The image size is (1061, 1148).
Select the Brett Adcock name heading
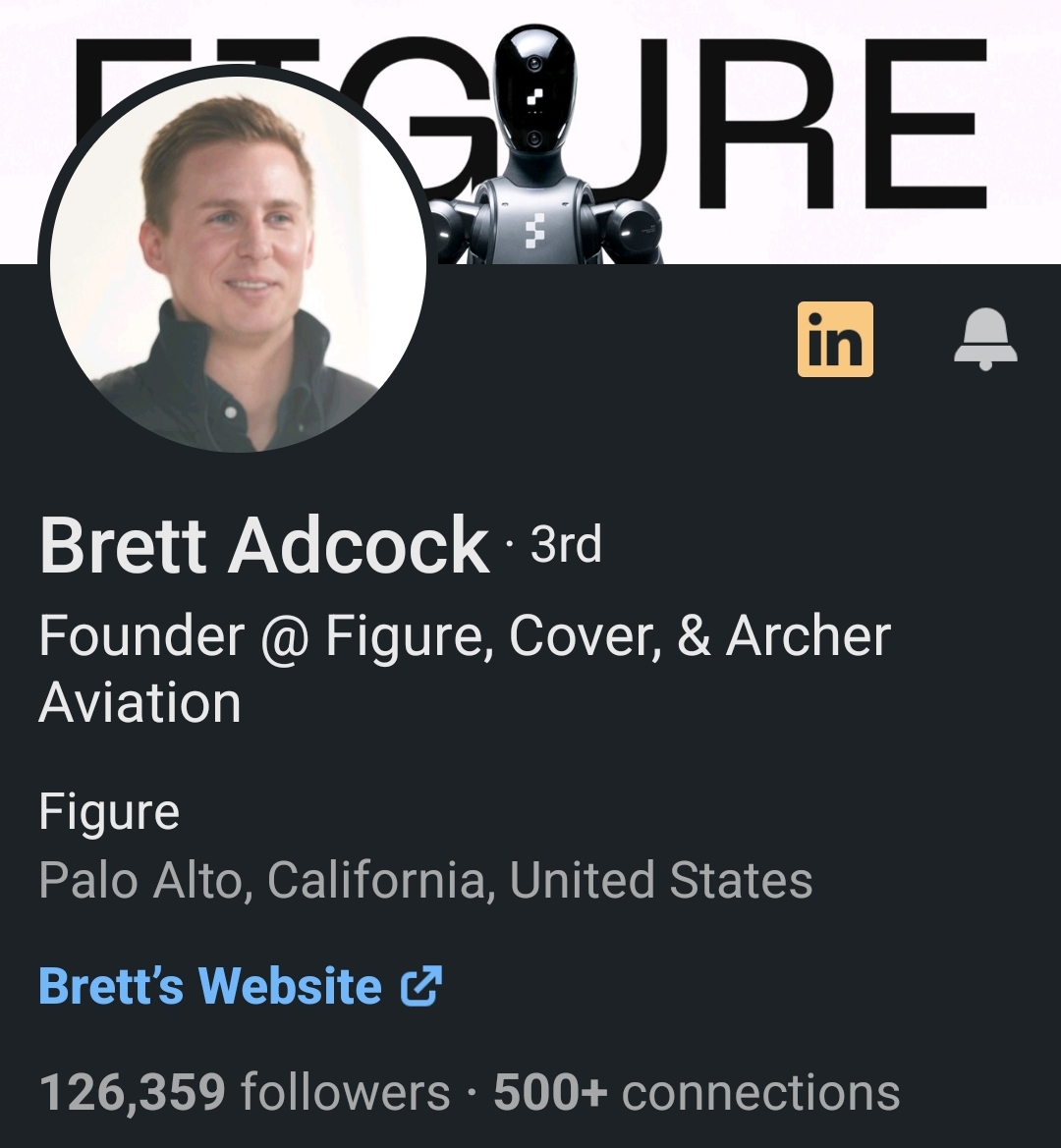coord(263,545)
